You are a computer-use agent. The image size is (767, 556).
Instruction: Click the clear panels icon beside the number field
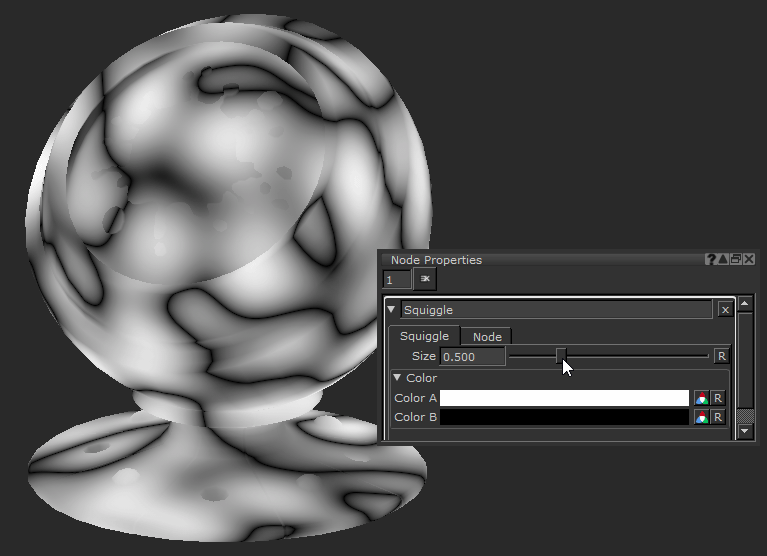tap(425, 280)
